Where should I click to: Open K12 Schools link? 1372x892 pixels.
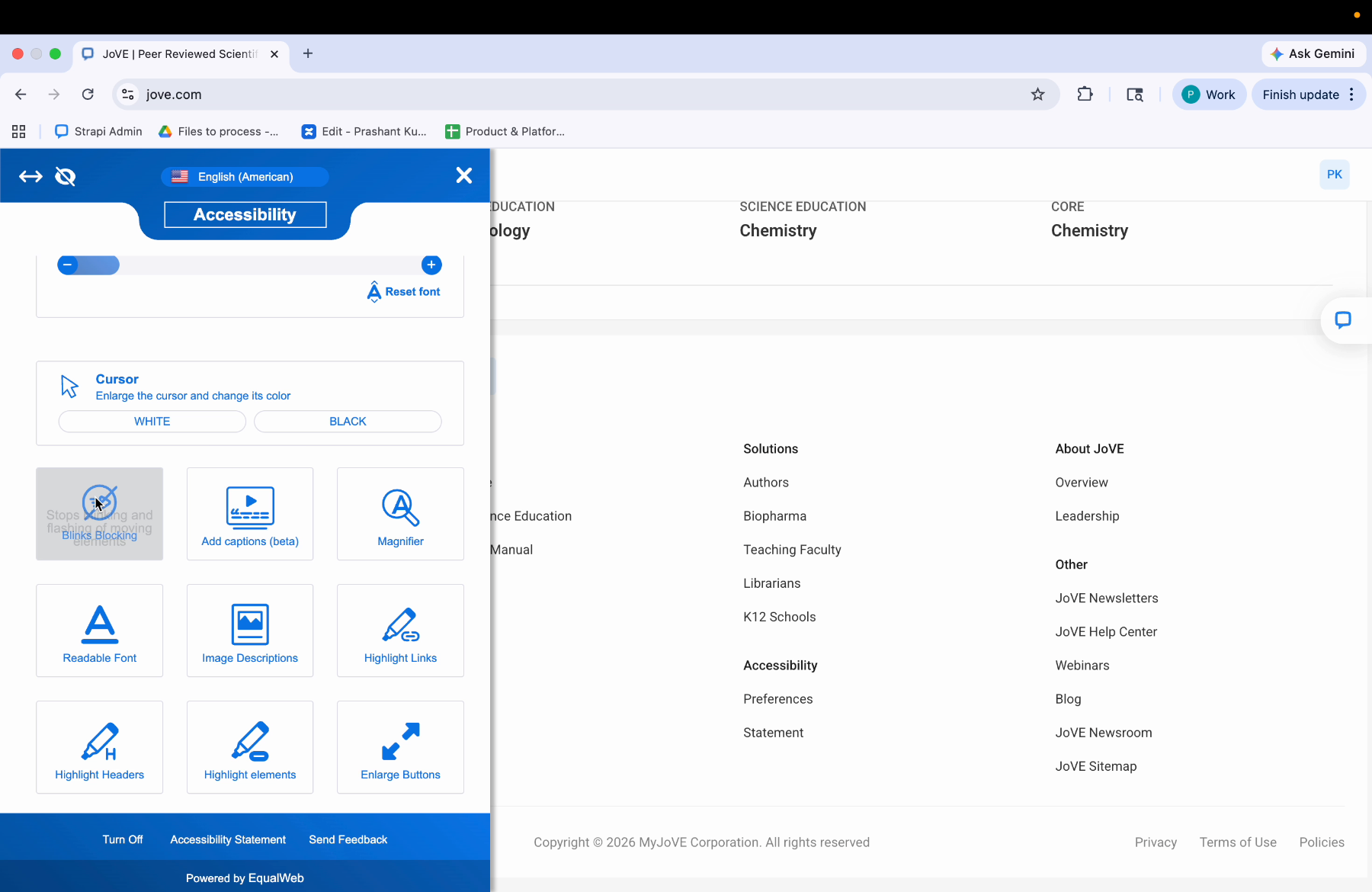click(x=780, y=617)
